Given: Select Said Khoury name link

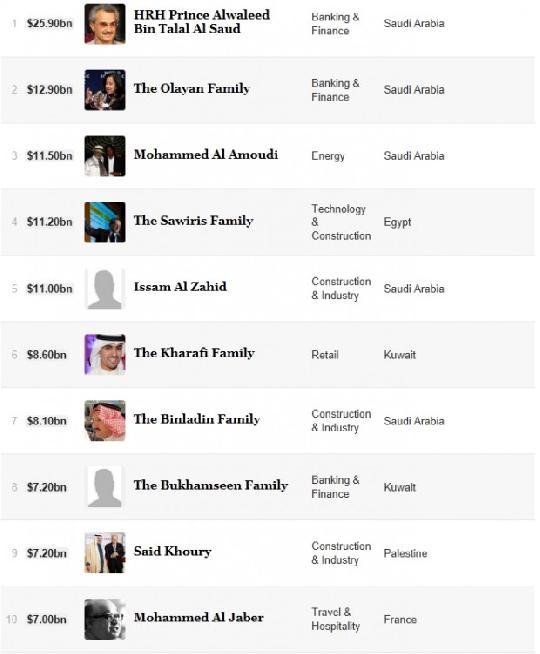Looking at the screenshot, I should tap(172, 551).
